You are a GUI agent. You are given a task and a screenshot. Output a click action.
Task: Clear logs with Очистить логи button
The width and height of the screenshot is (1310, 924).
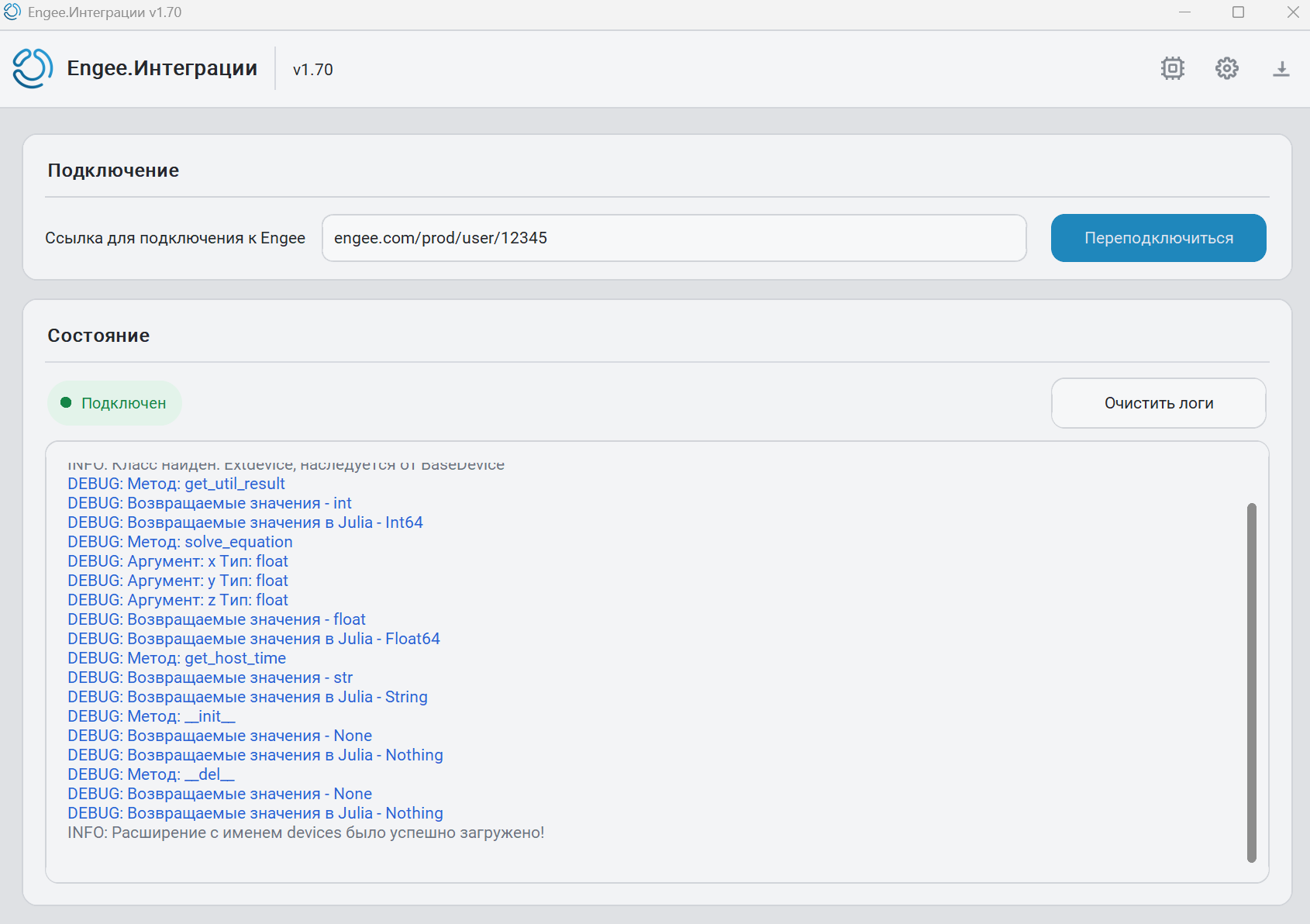[1159, 403]
